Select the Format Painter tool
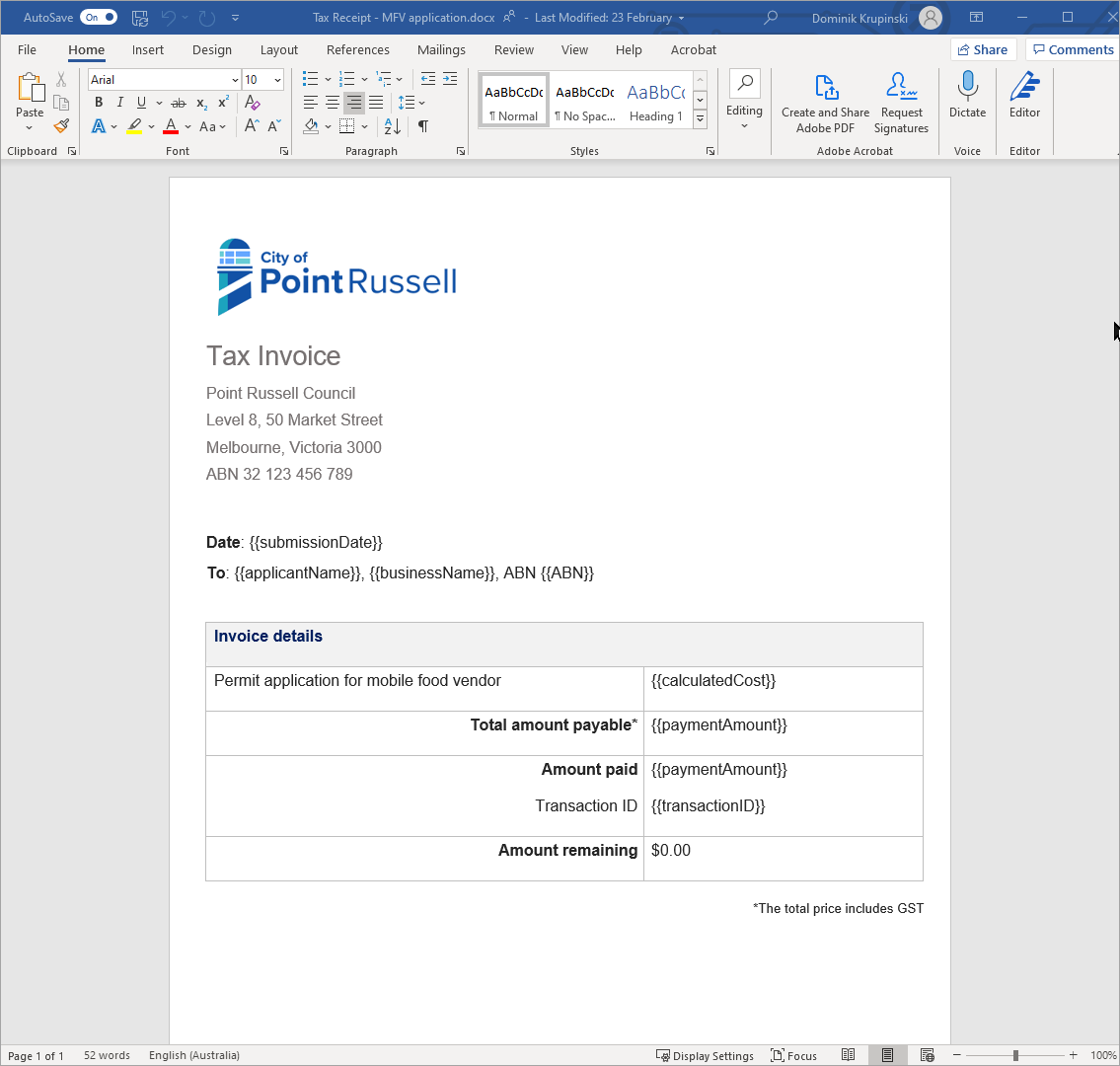The height and width of the screenshot is (1066, 1120). point(60,125)
